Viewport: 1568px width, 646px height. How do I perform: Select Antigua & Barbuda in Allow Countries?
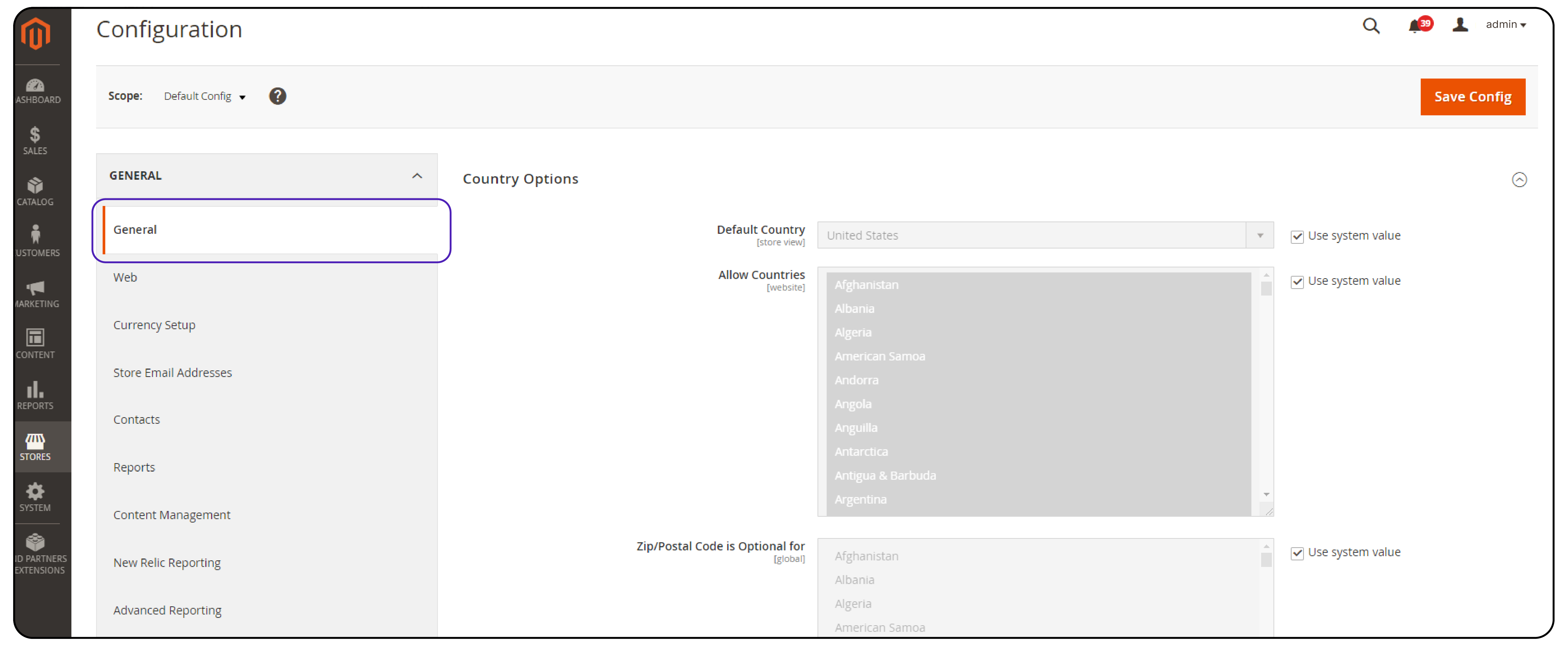click(x=1039, y=476)
